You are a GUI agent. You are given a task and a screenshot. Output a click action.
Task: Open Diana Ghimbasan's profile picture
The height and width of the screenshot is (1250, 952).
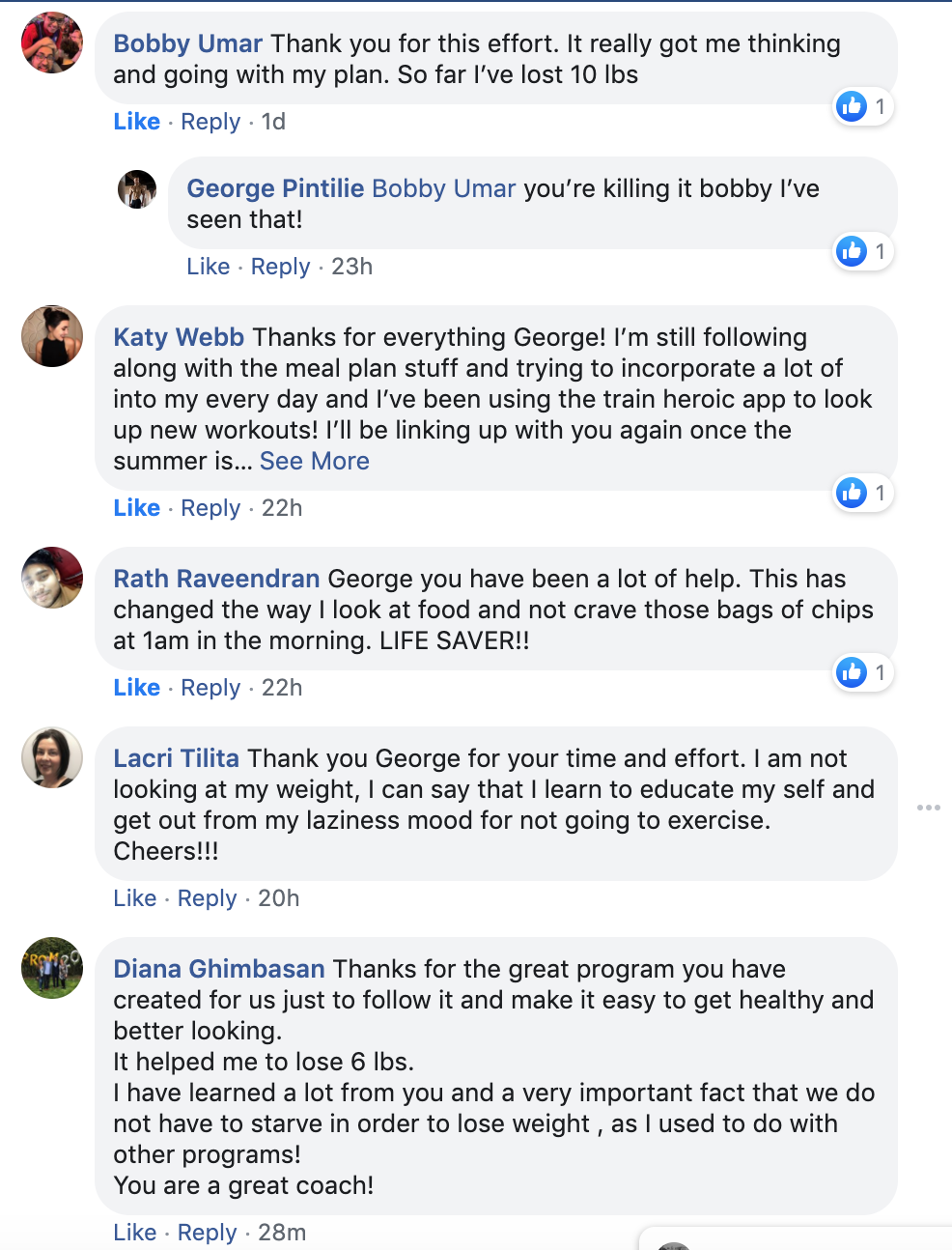[x=52, y=968]
